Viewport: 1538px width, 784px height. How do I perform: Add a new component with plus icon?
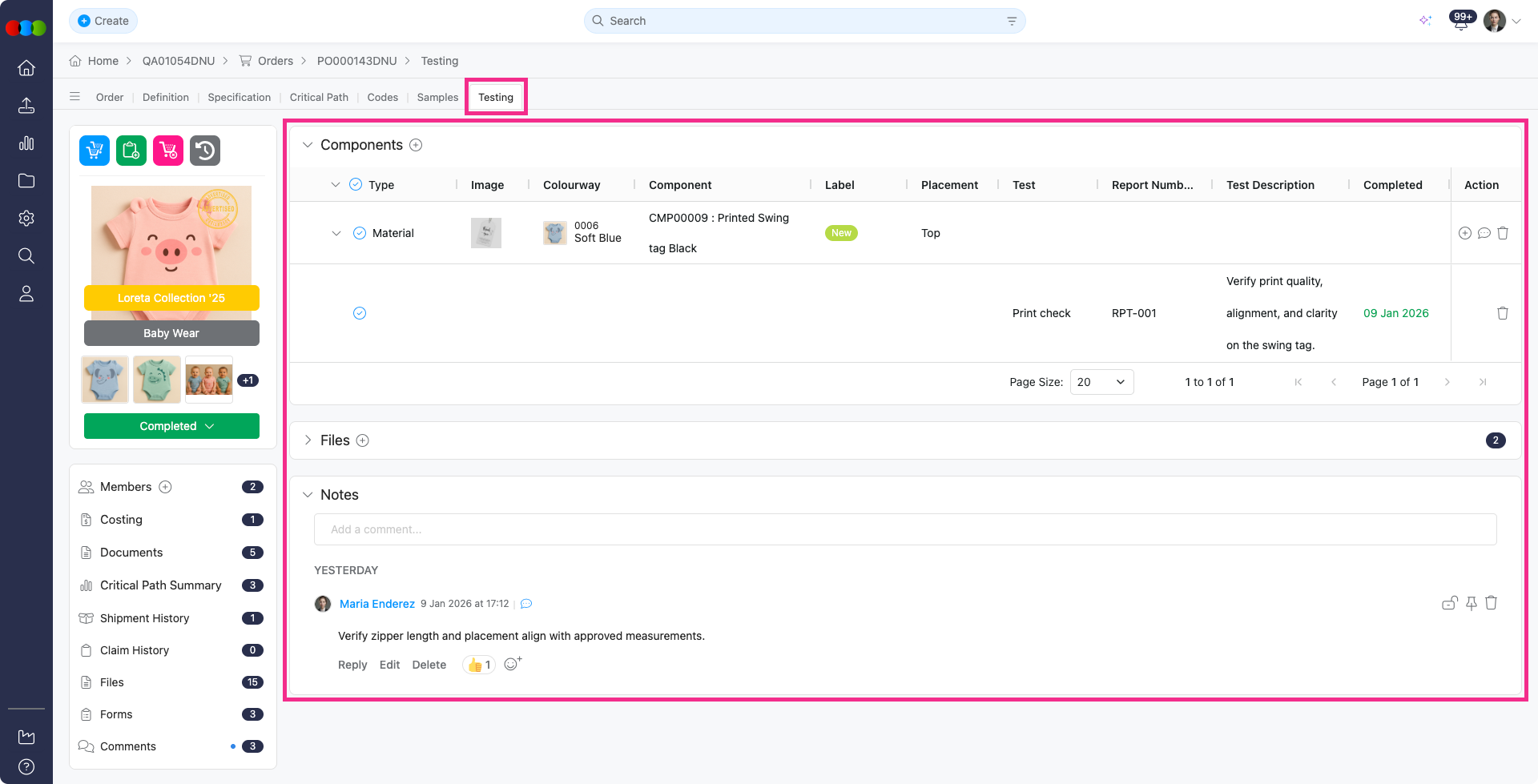tap(416, 145)
